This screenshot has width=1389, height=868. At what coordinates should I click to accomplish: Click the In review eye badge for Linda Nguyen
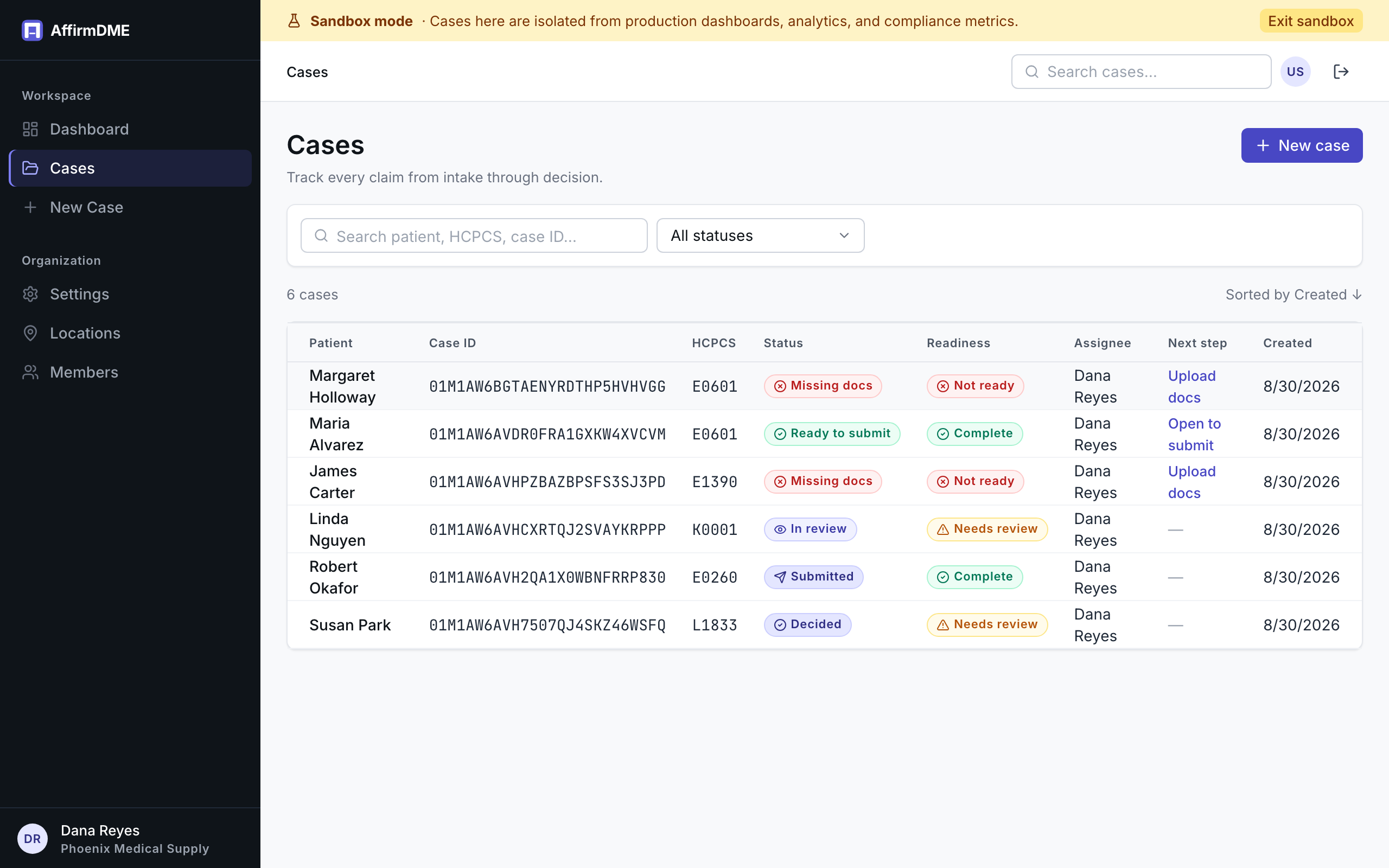click(810, 529)
